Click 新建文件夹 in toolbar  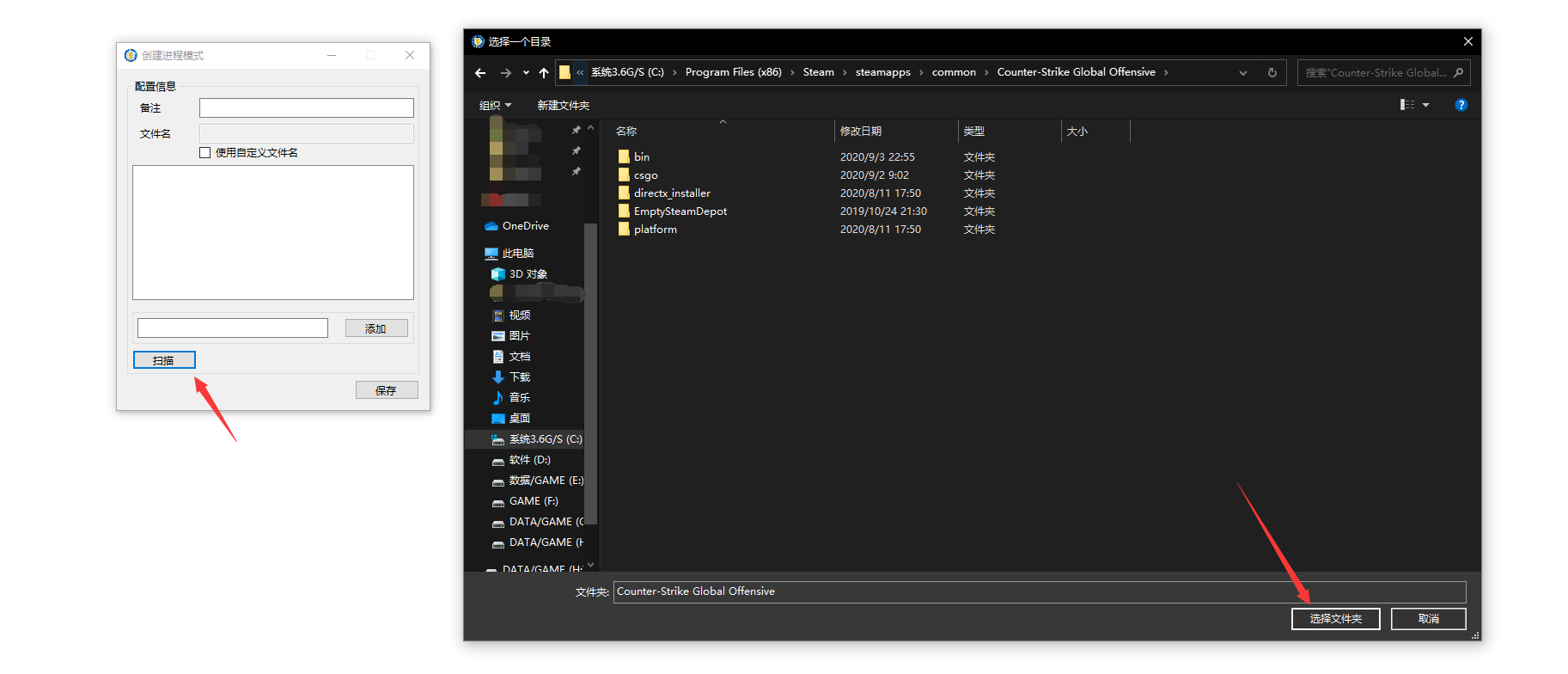pyautogui.click(x=564, y=105)
